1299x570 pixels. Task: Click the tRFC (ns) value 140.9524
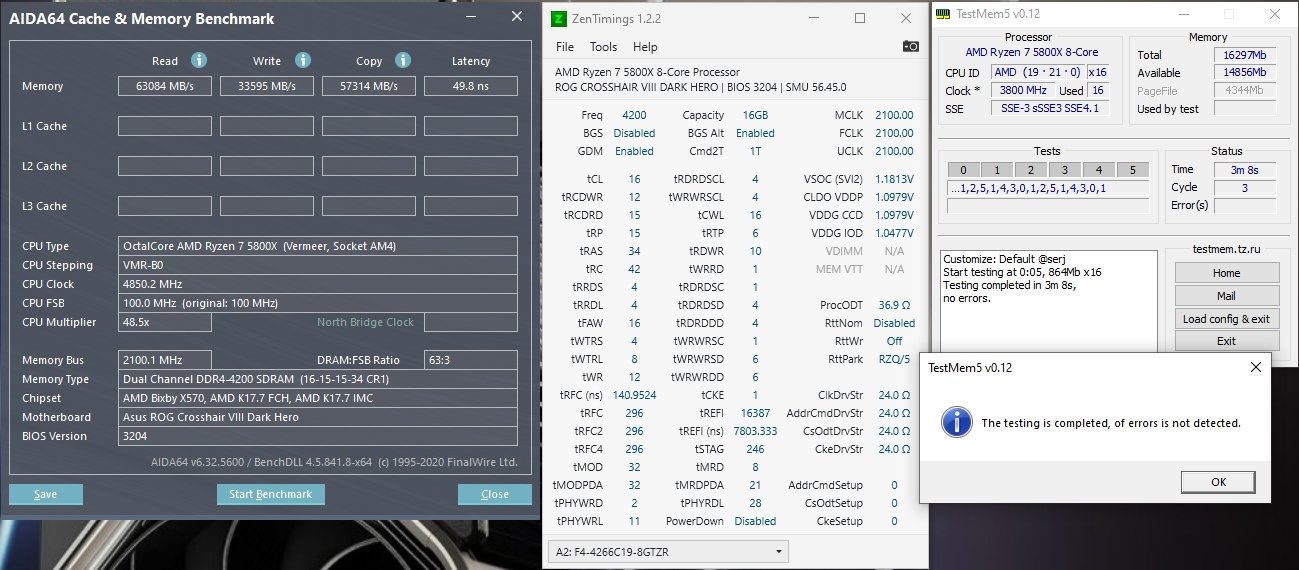pos(634,395)
